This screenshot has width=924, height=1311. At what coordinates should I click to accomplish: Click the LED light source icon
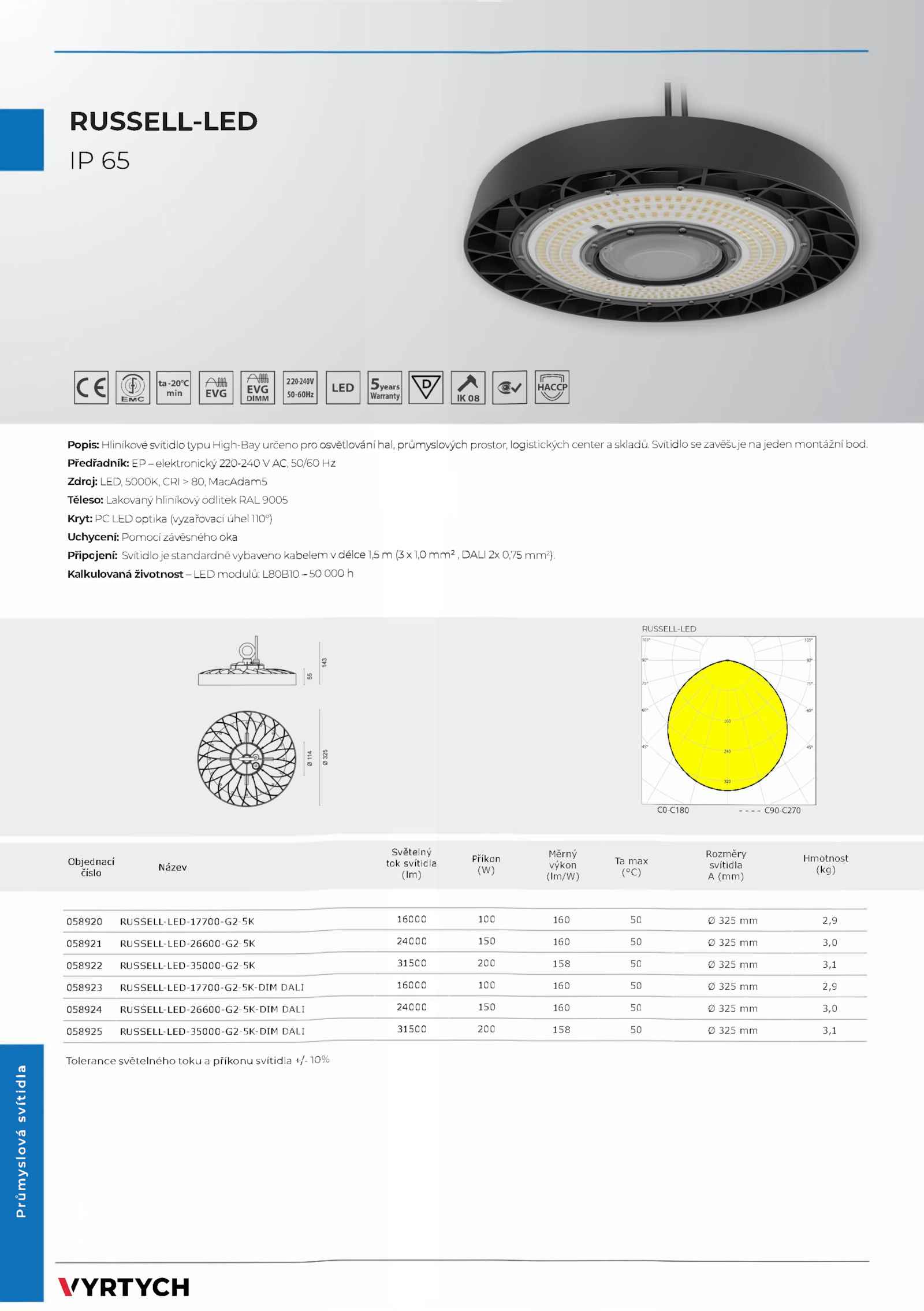tap(343, 387)
